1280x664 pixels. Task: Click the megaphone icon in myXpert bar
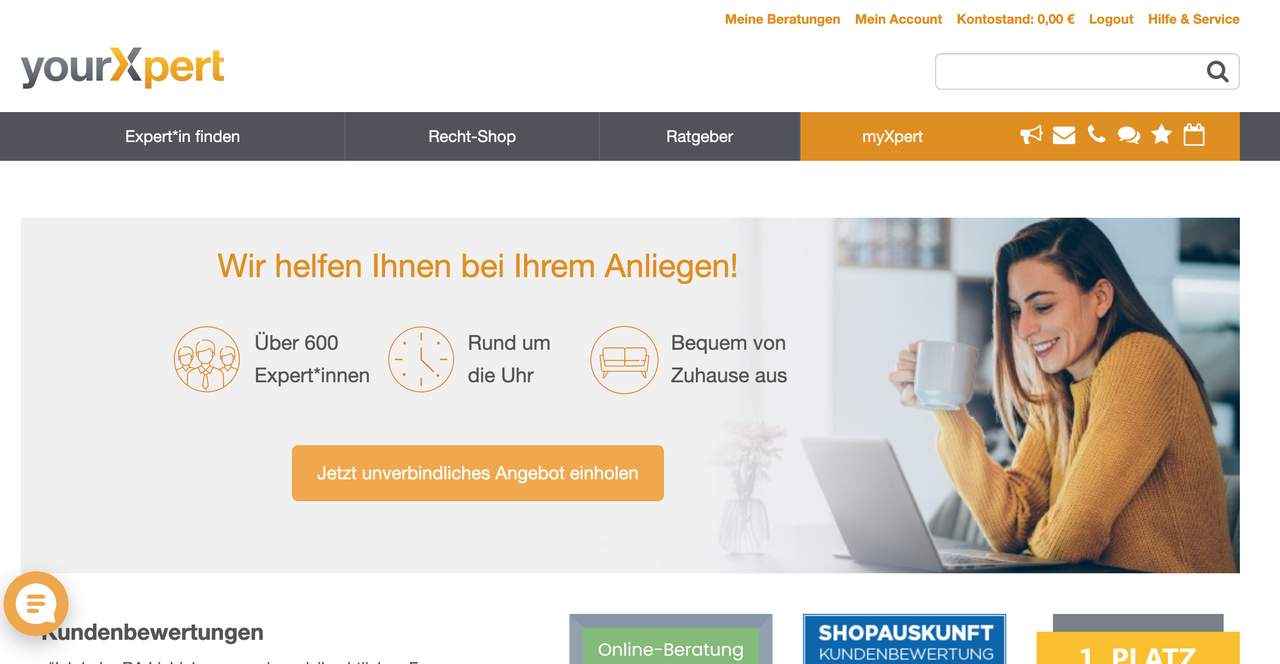click(1031, 135)
